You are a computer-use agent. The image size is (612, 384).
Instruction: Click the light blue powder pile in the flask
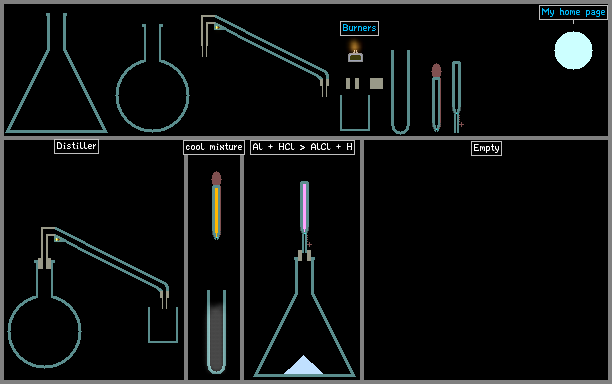(x=303, y=365)
